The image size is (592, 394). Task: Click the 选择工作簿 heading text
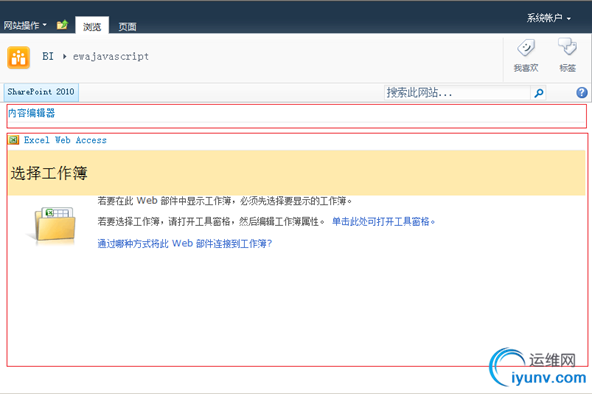click(x=49, y=173)
